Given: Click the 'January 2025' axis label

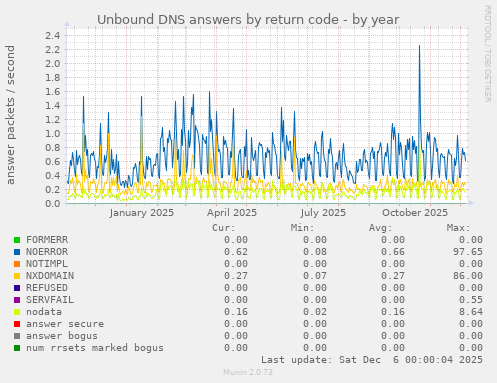Looking at the screenshot, I should (x=142, y=213).
